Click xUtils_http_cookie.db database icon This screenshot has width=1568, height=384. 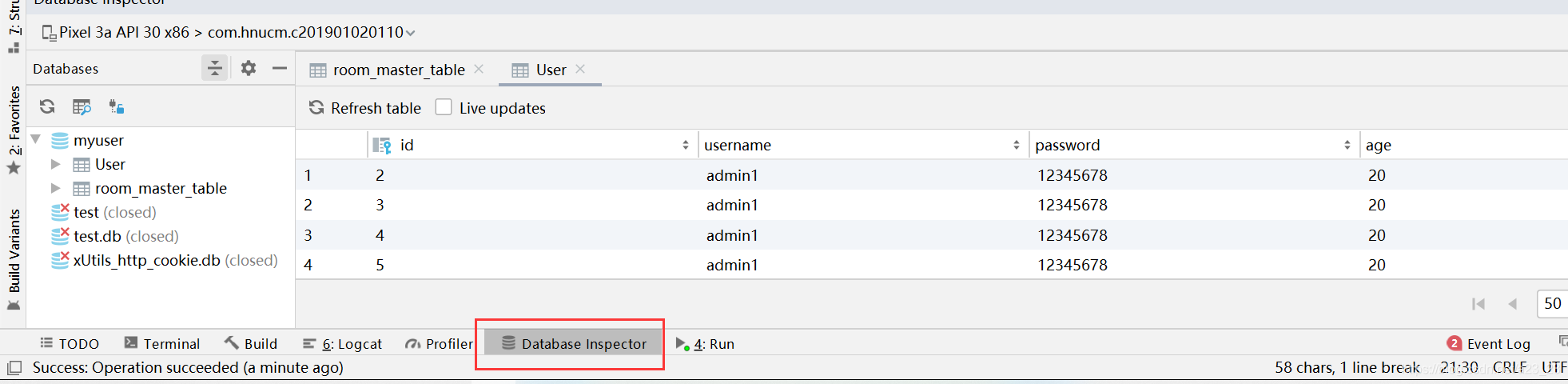pos(60,260)
